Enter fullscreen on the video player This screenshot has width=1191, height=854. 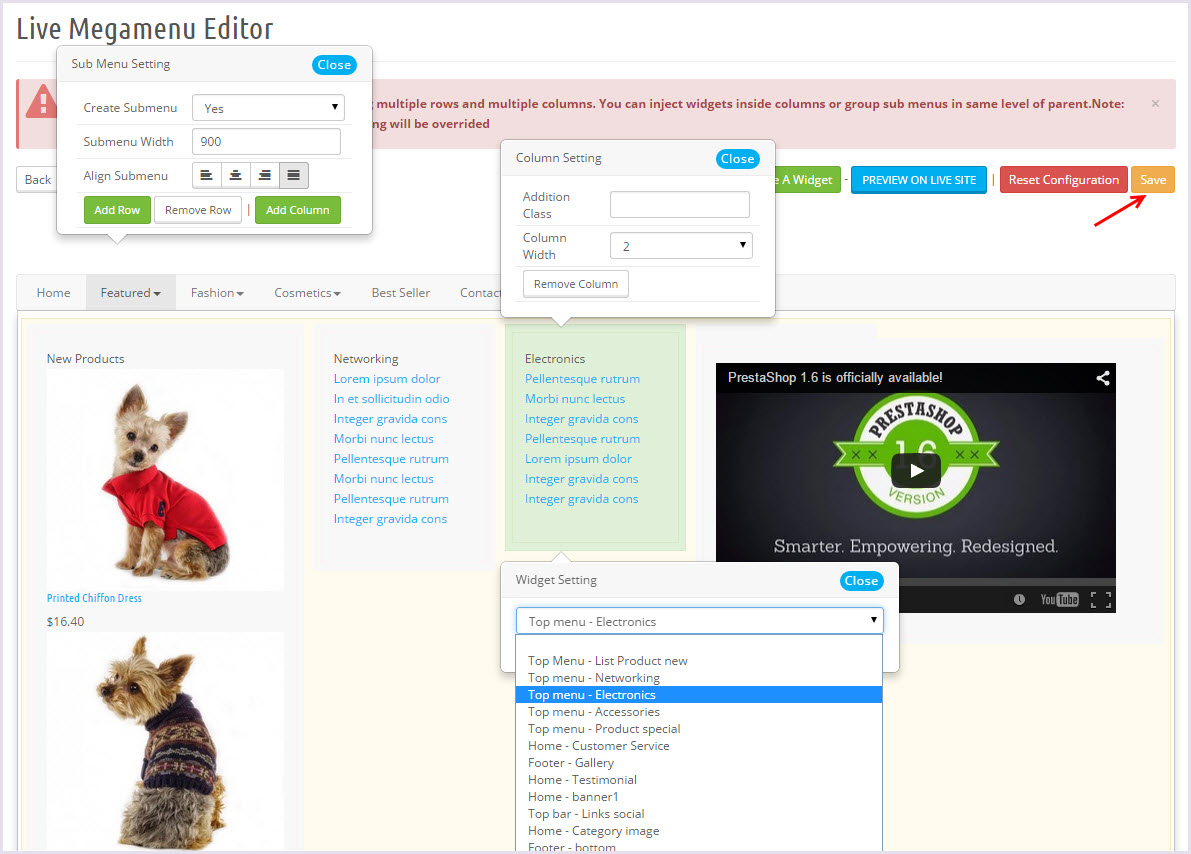click(x=1100, y=599)
